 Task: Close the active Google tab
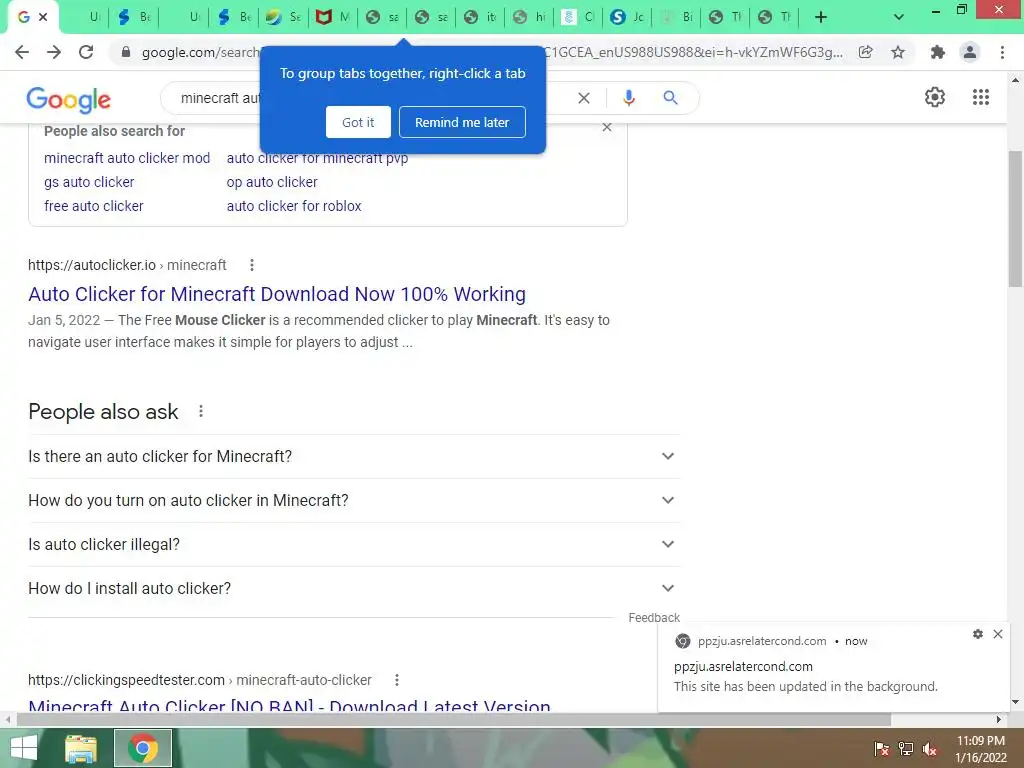(x=43, y=17)
